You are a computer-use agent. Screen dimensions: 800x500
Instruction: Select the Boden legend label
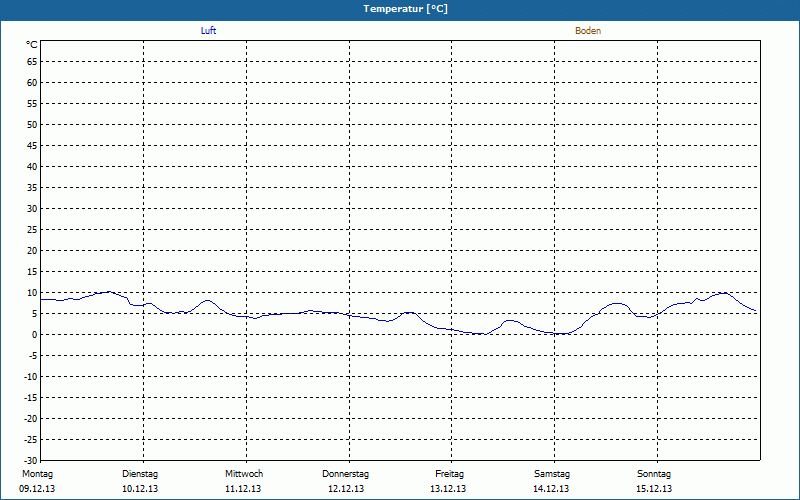pos(588,31)
